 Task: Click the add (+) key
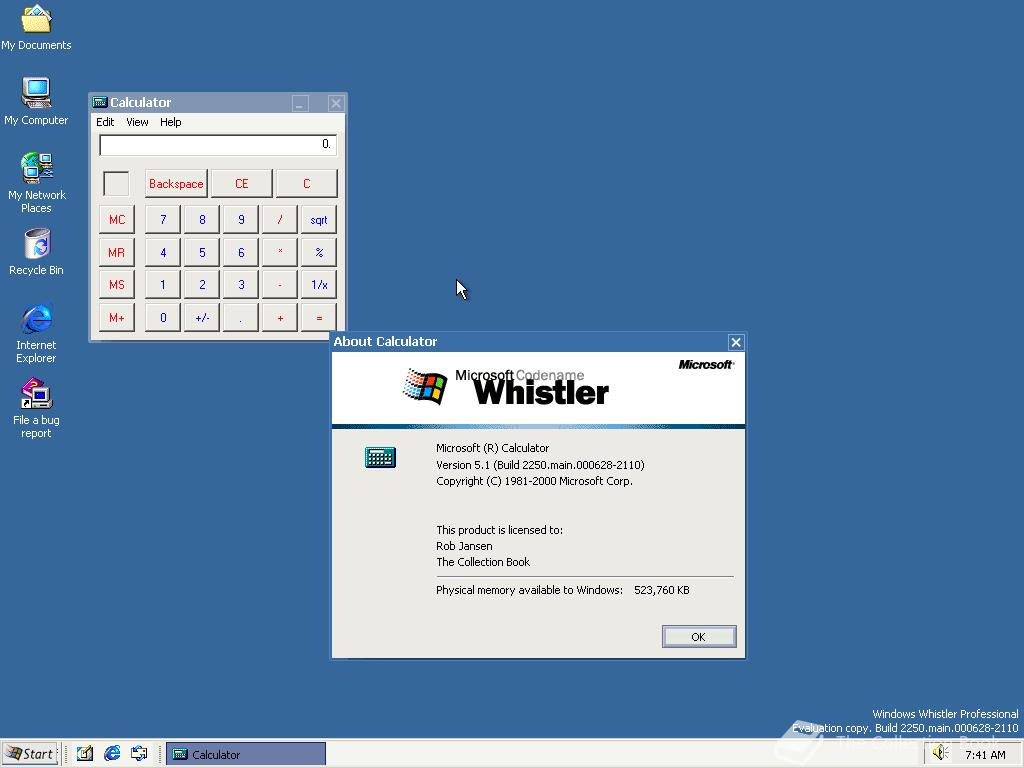280,317
